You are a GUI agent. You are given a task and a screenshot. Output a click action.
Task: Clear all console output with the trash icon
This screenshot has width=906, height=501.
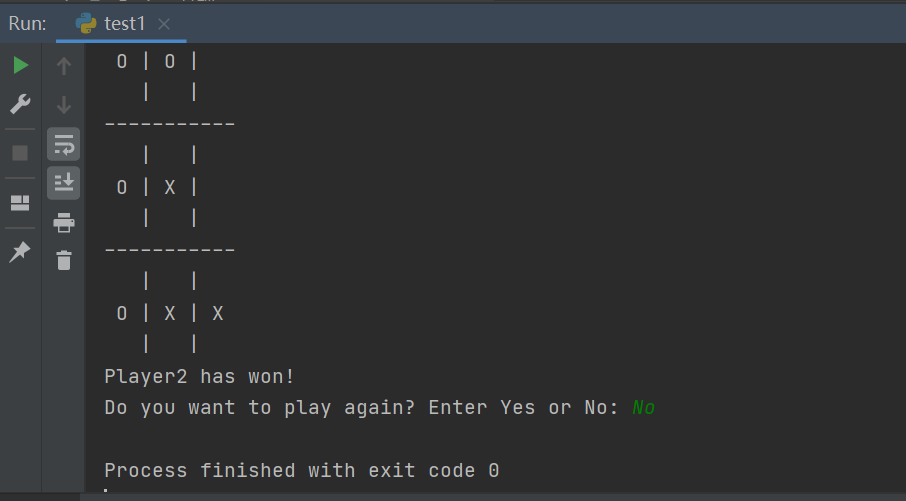pos(64,260)
